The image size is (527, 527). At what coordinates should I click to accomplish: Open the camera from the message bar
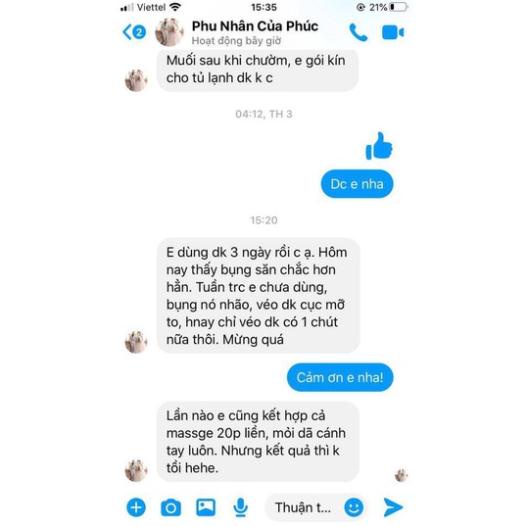(171, 508)
